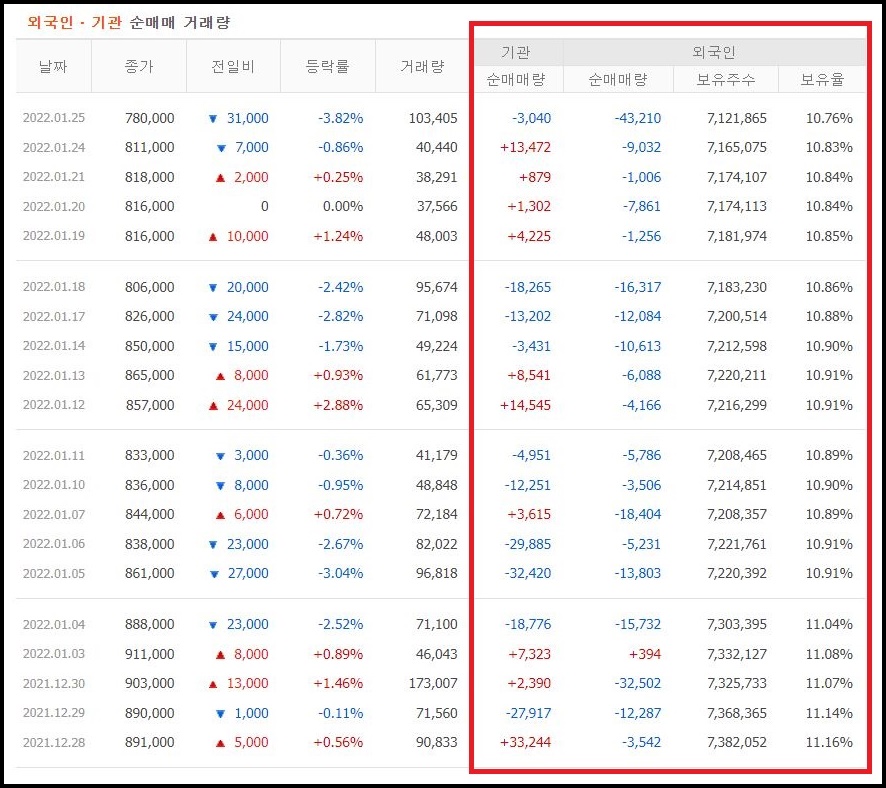Viewport: 886px width, 788px height.
Task: Select date cell 2021.12.30
Action: [x=54, y=683]
